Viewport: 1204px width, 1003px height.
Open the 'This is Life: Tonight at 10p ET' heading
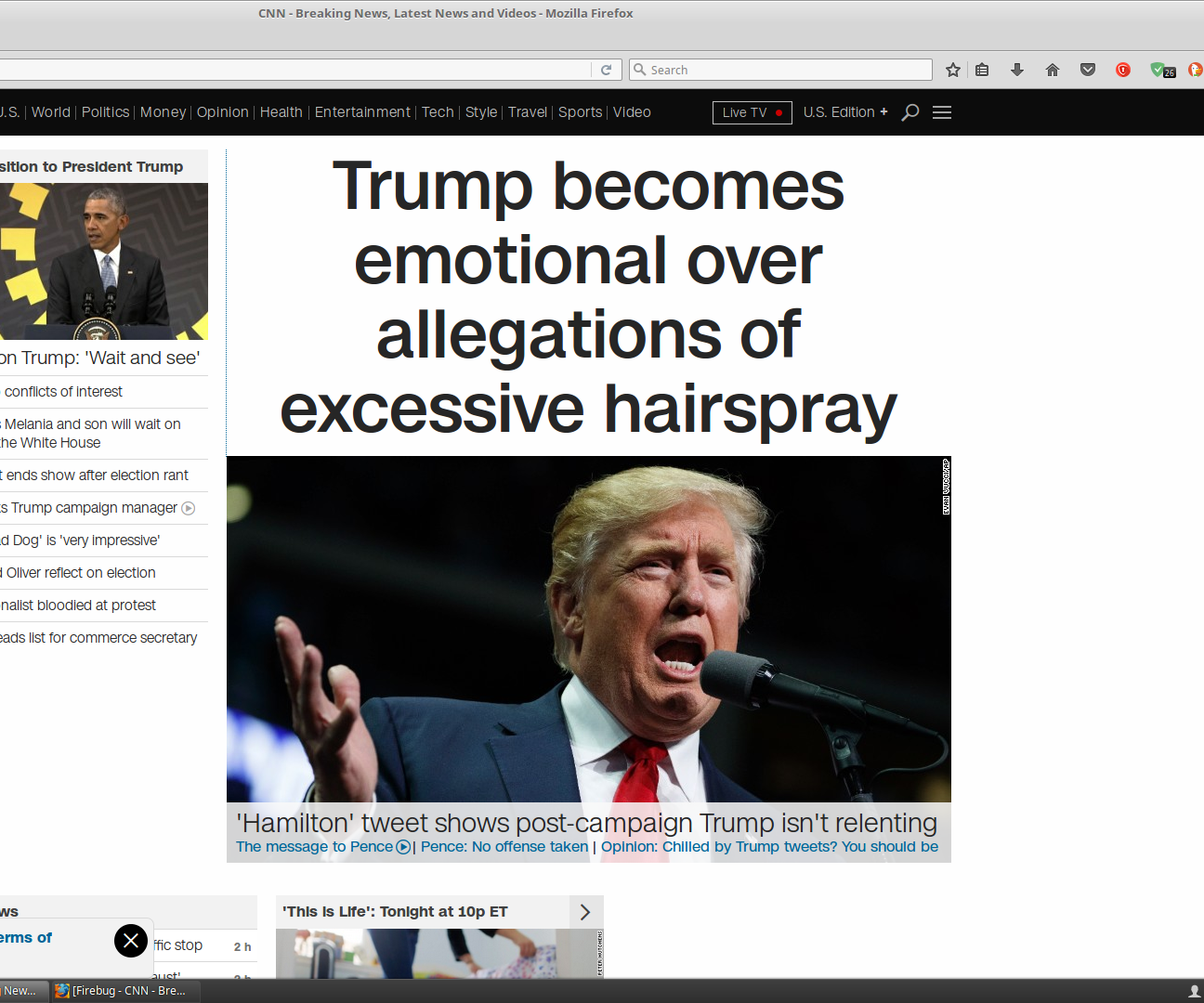[x=395, y=912]
